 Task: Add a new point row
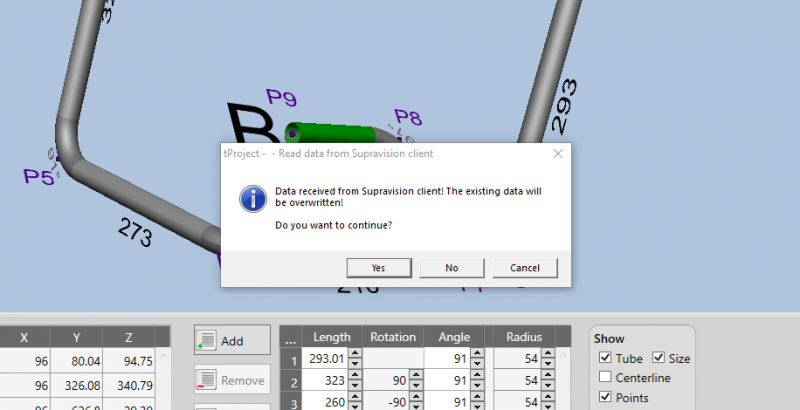[x=232, y=340]
